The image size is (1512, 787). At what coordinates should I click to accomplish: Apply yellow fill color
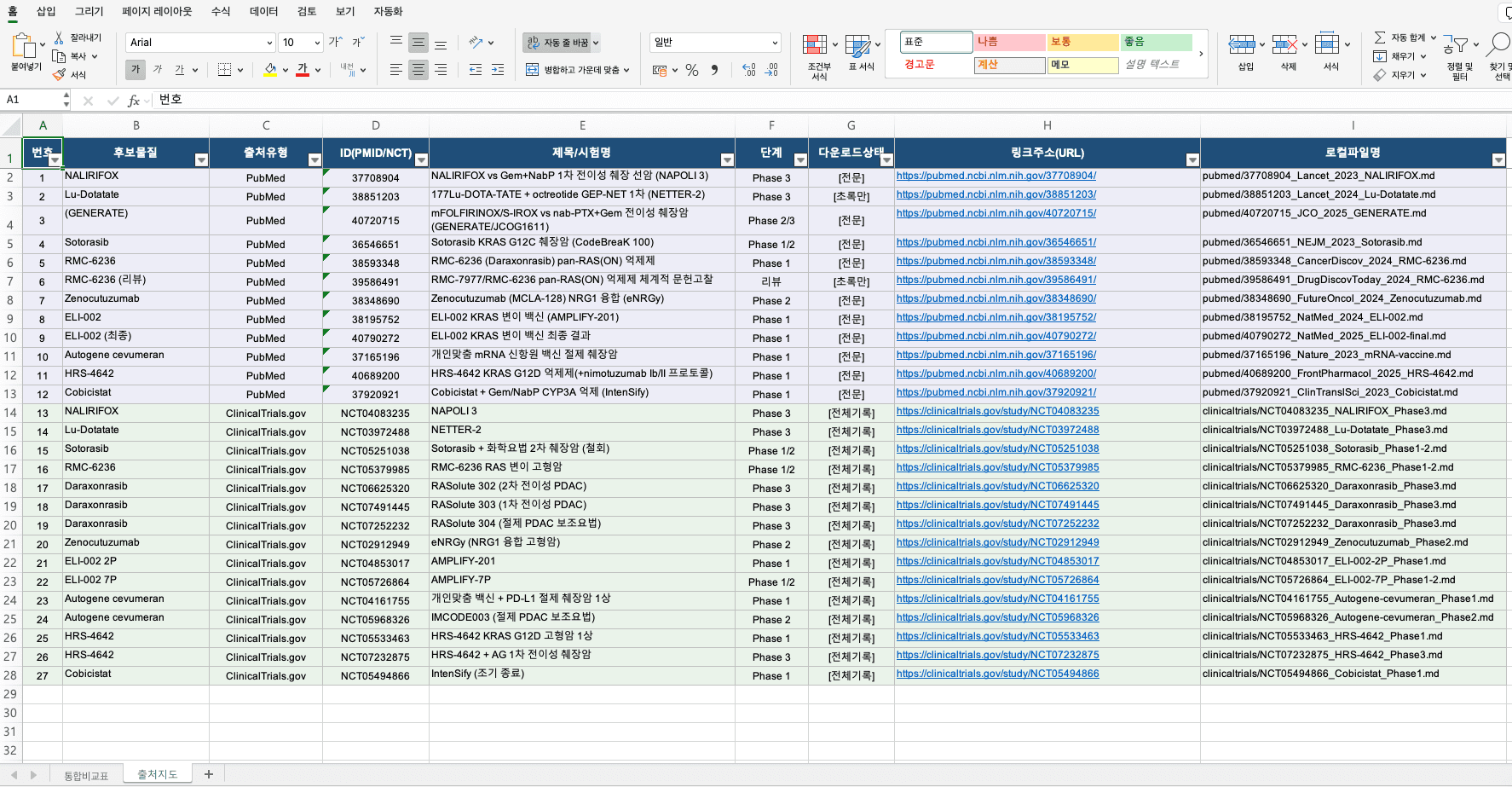270,70
